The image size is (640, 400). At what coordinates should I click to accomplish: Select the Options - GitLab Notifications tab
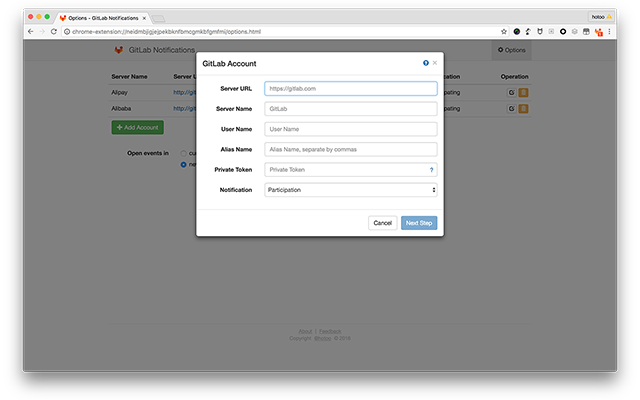pyautogui.click(x=103, y=18)
